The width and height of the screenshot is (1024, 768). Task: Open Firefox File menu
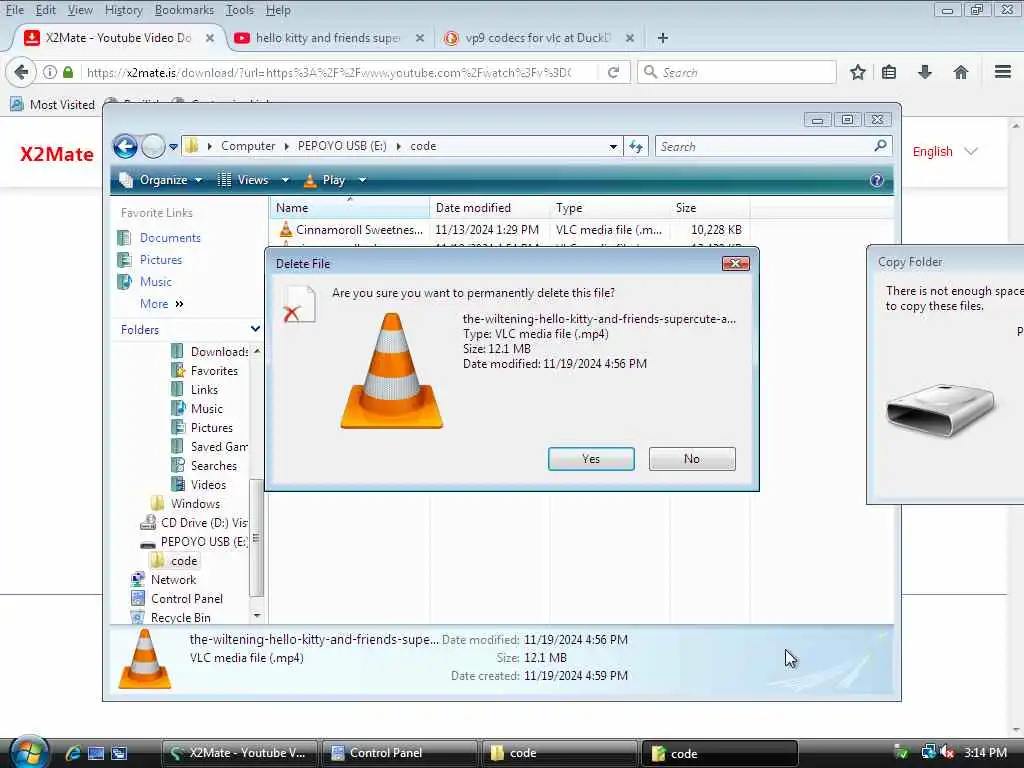(x=14, y=10)
